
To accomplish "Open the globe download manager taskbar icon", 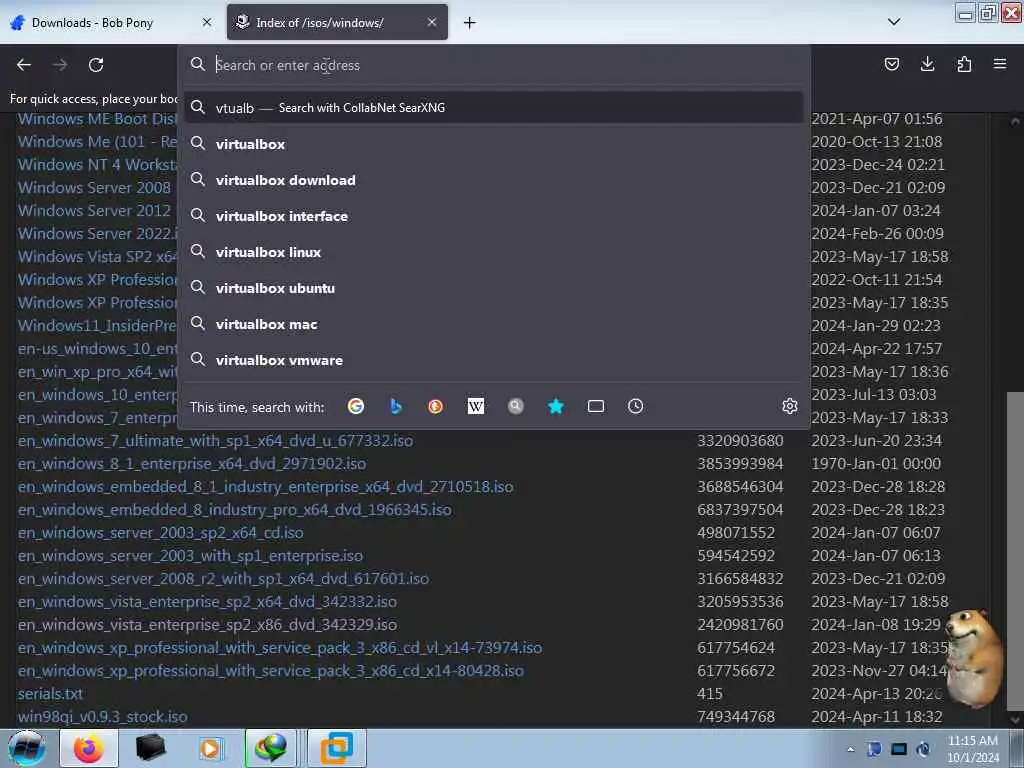I will coord(271,748).
